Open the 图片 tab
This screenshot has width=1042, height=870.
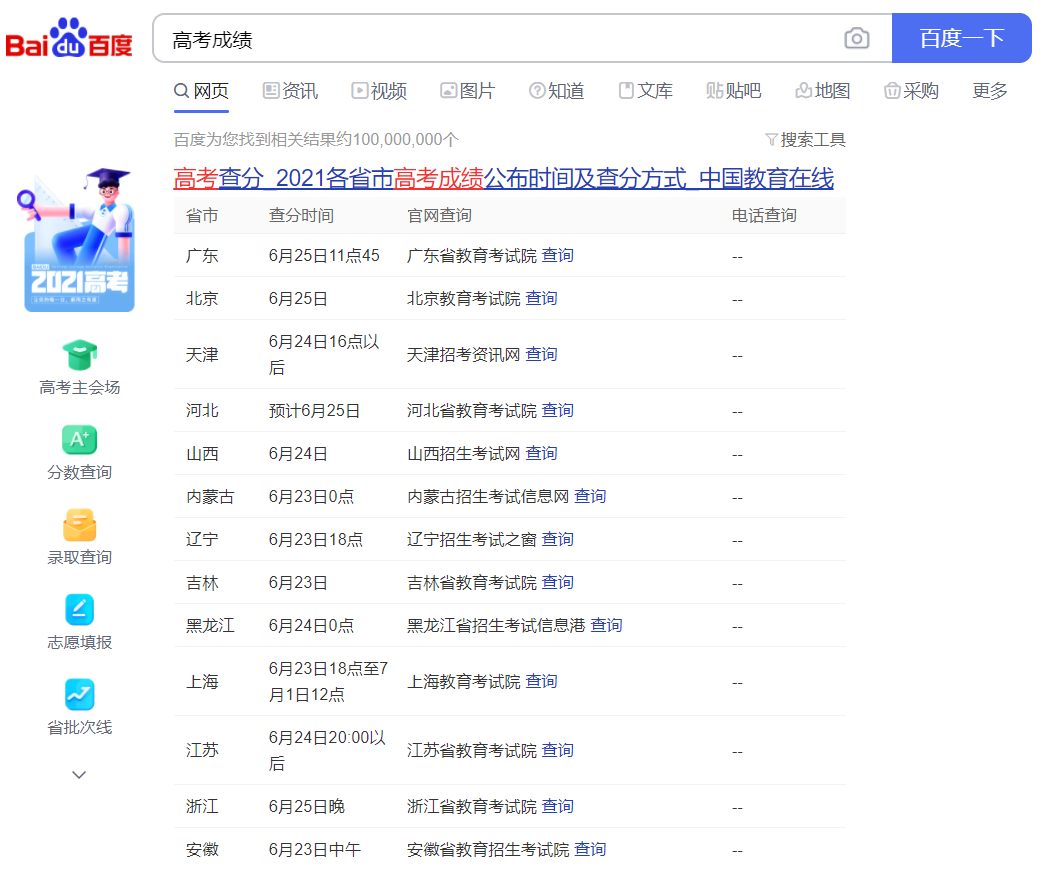(x=468, y=90)
